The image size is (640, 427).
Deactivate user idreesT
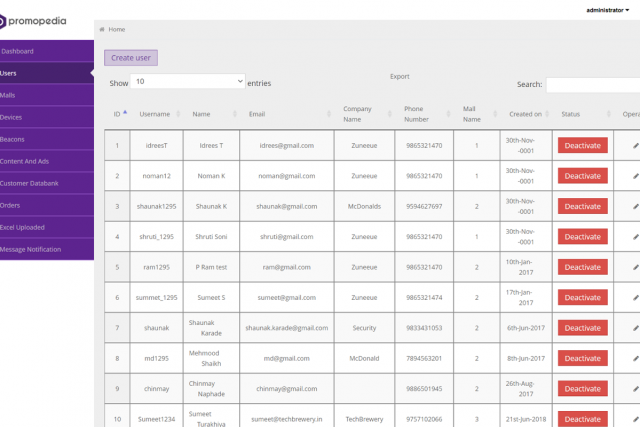[582, 145]
